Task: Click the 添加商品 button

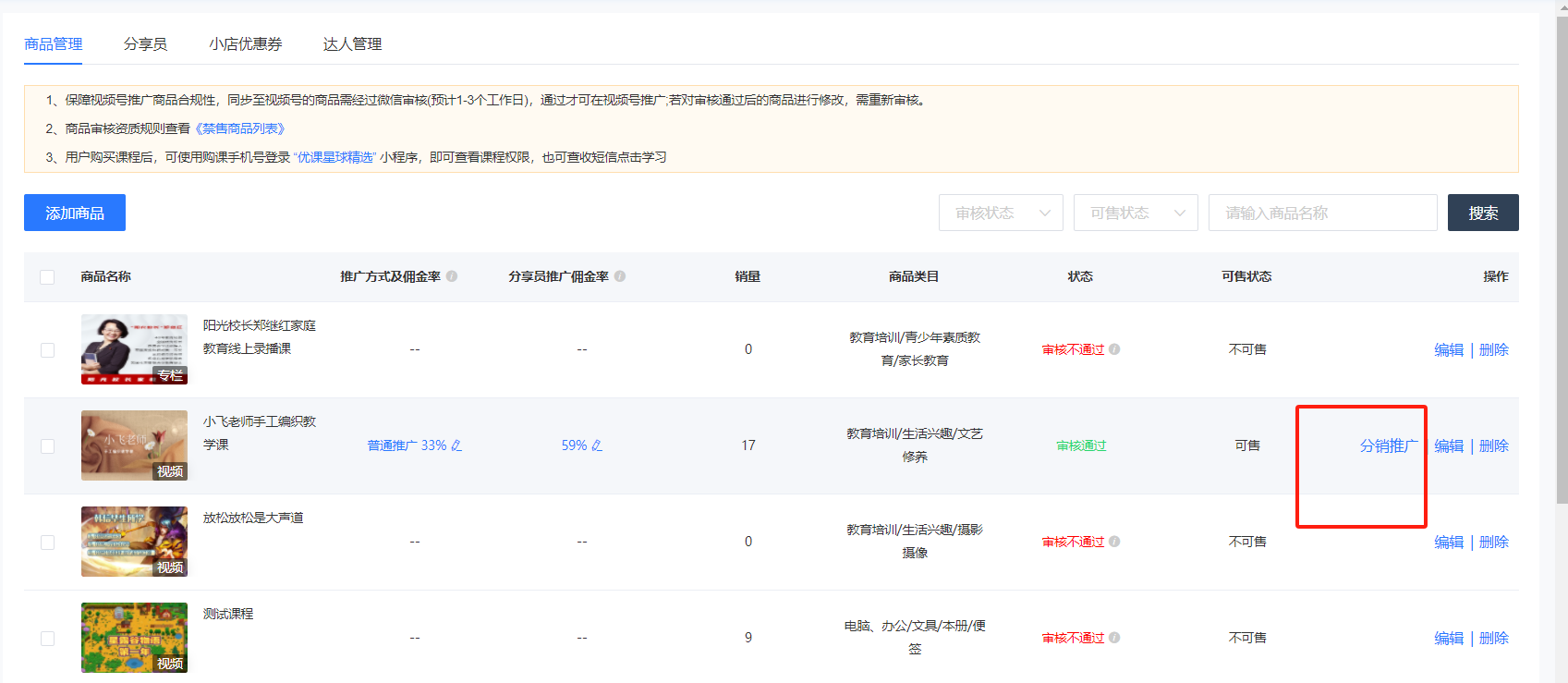Action: click(x=75, y=213)
